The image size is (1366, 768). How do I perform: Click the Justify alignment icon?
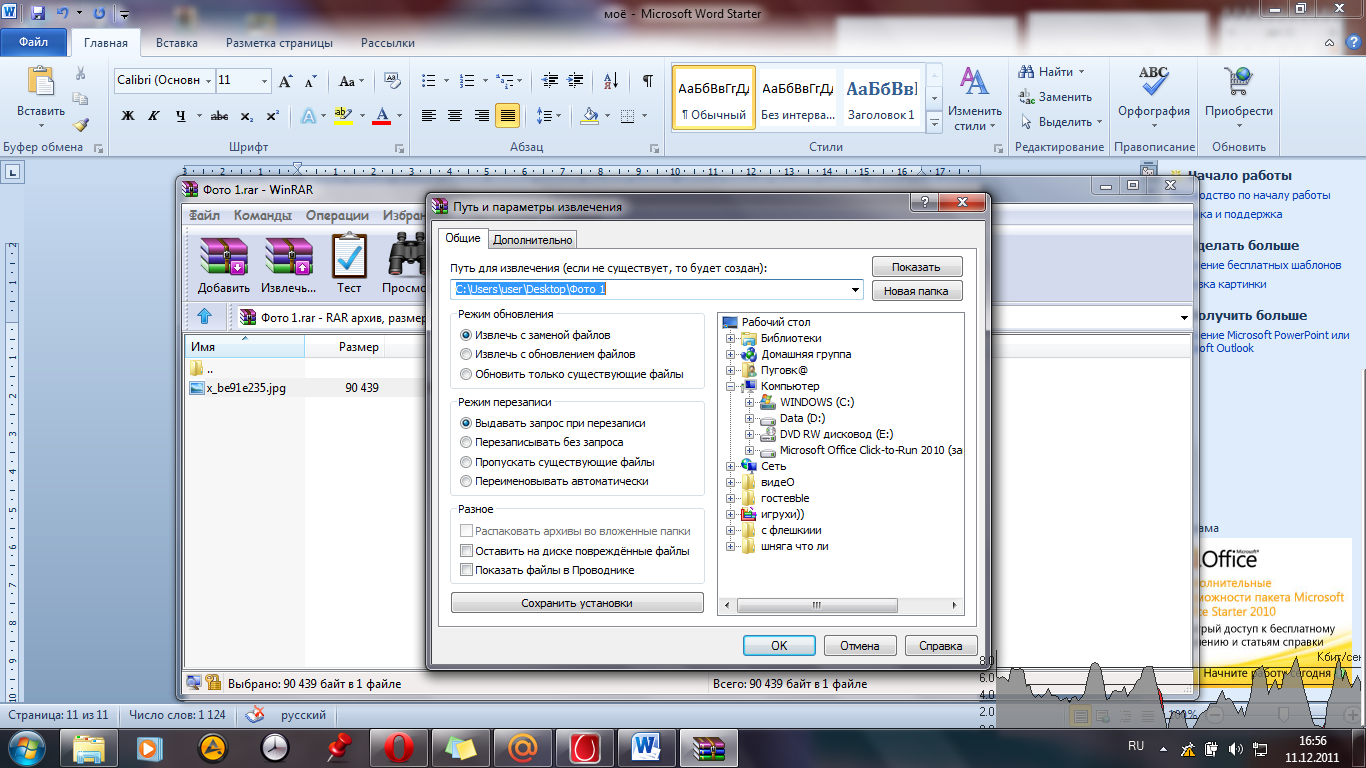coord(507,116)
